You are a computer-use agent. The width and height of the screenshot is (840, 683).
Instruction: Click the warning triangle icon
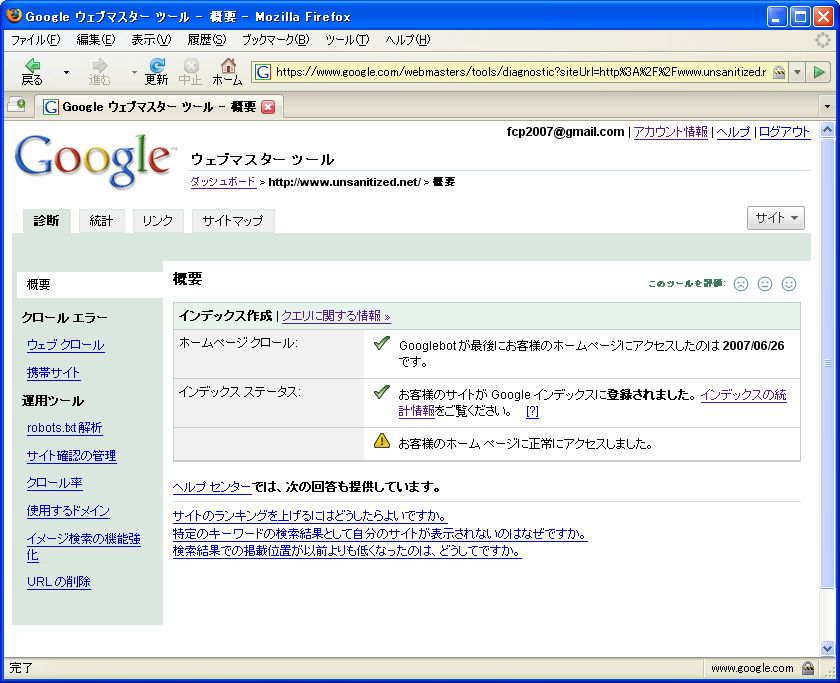tap(381, 441)
